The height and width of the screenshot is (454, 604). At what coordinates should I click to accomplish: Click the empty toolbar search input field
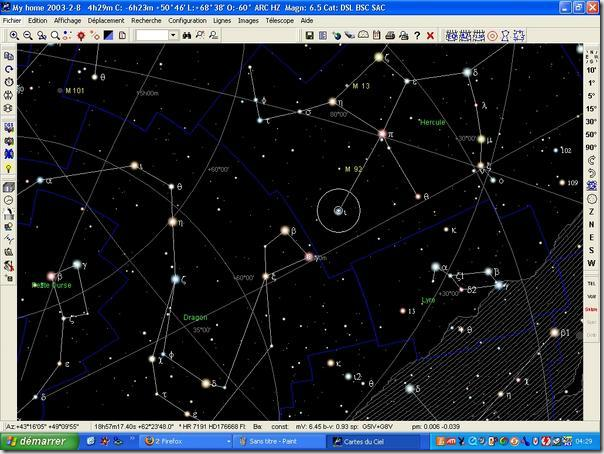(153, 35)
